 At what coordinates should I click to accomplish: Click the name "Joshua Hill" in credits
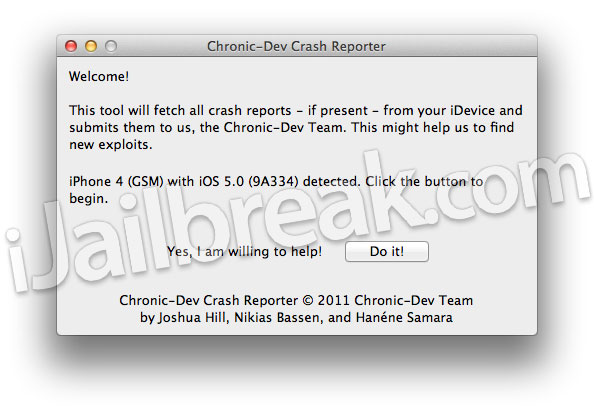(192, 317)
